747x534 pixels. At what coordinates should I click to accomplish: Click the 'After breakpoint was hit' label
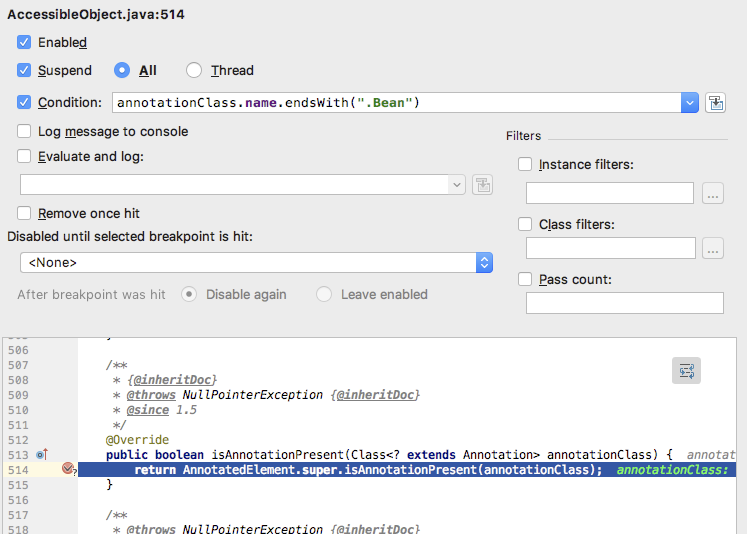(91, 294)
